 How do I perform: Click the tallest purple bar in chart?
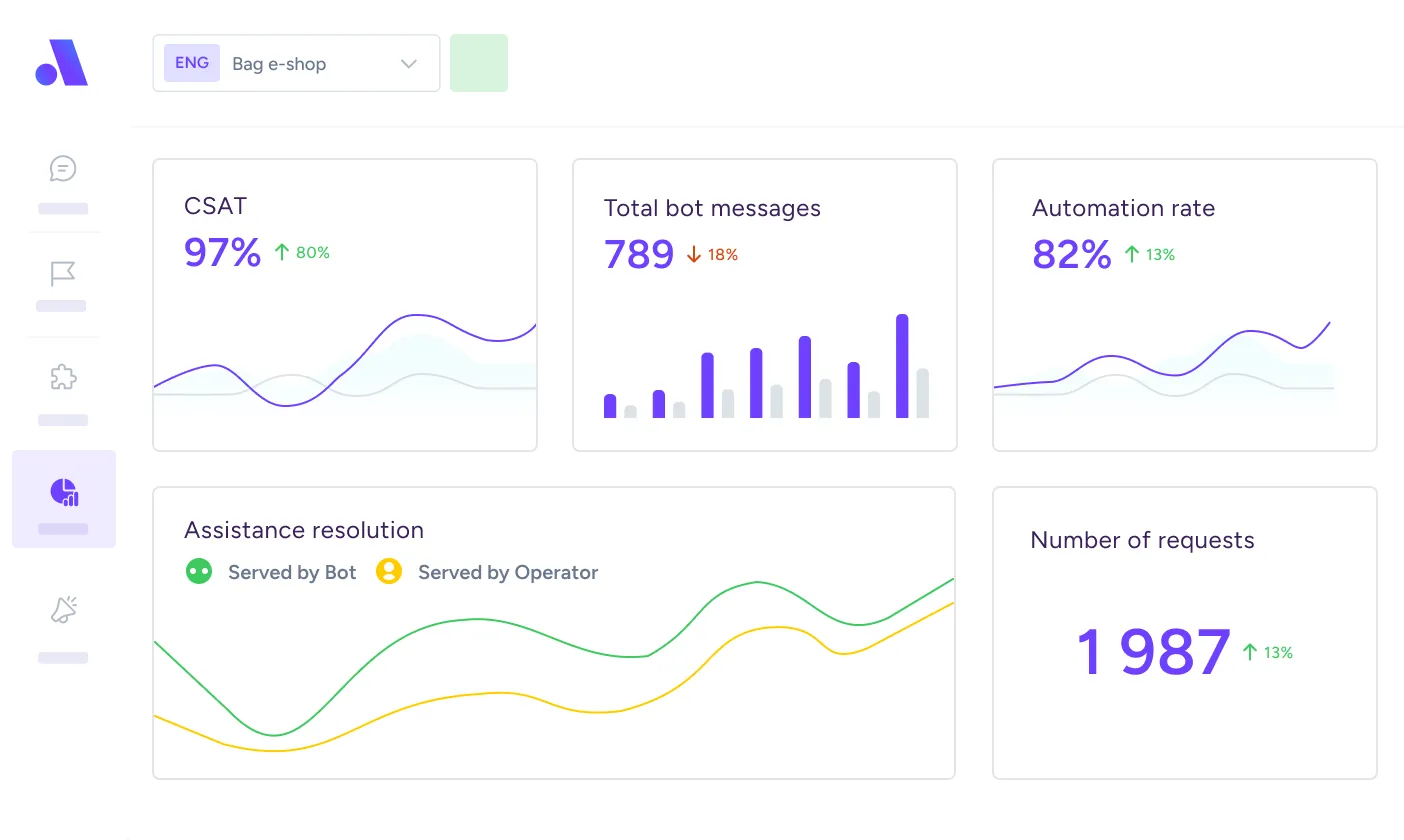[902, 366]
